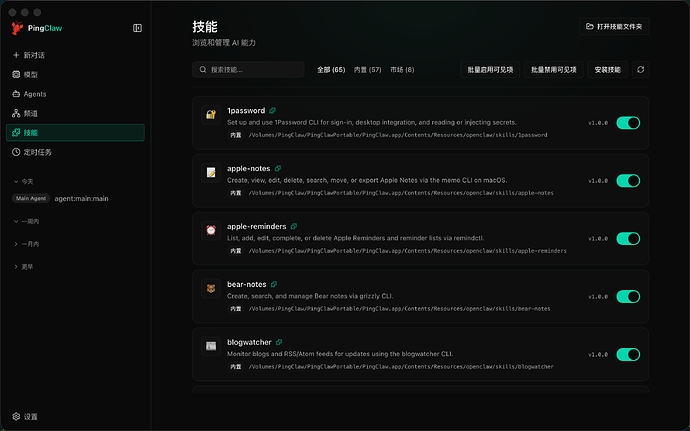Click the Agents robot icon

pyautogui.click(x=16, y=94)
